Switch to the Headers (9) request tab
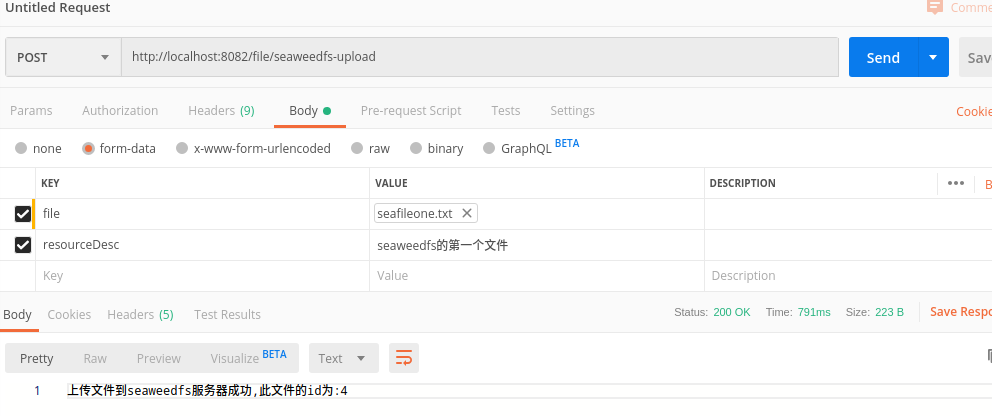 [x=221, y=110]
